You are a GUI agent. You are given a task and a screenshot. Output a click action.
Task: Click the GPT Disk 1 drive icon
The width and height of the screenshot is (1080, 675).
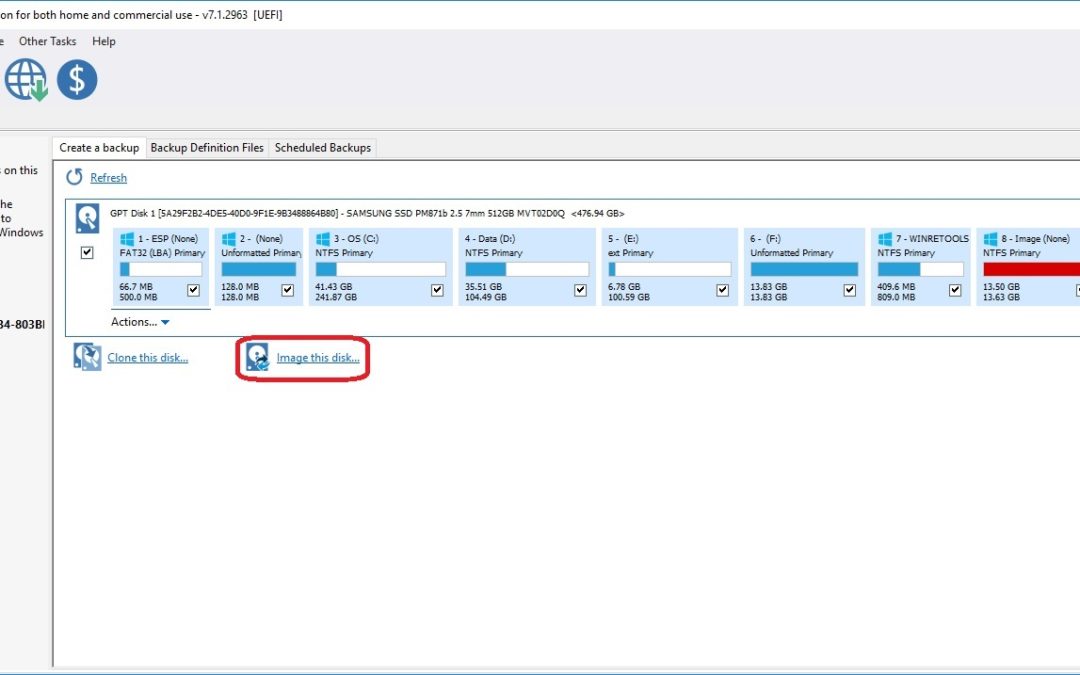pyautogui.click(x=88, y=218)
